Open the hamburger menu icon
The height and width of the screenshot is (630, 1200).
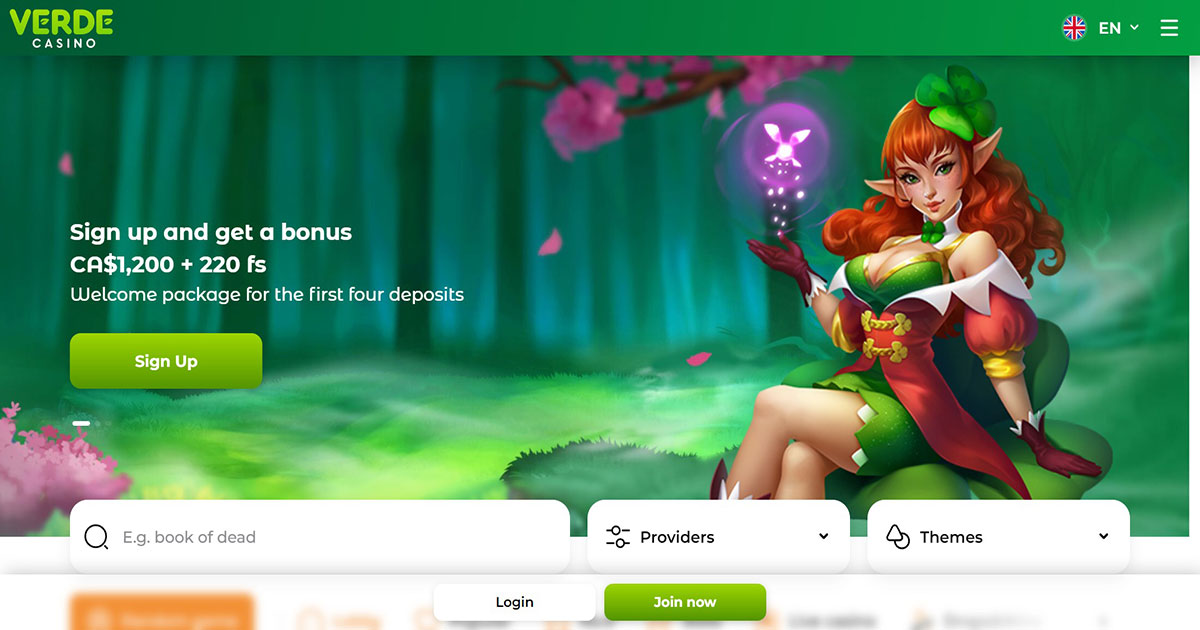[1169, 28]
